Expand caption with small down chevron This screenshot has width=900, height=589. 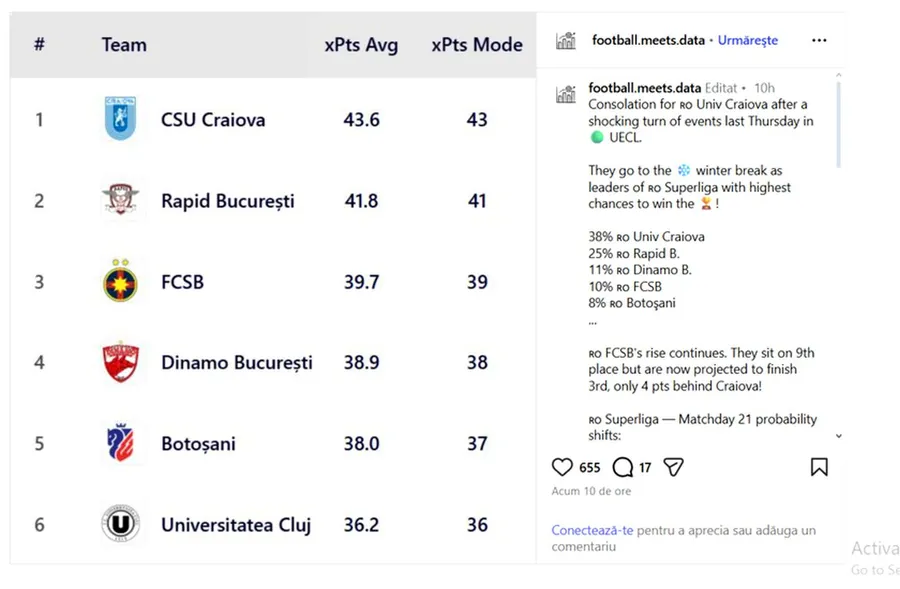click(x=838, y=436)
